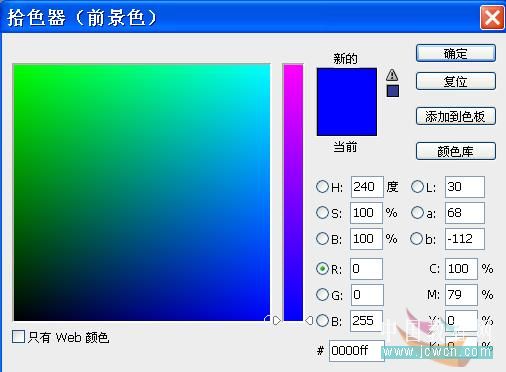506x372 pixels.
Task: Click the vertical color slider bar
Action: [293, 192]
